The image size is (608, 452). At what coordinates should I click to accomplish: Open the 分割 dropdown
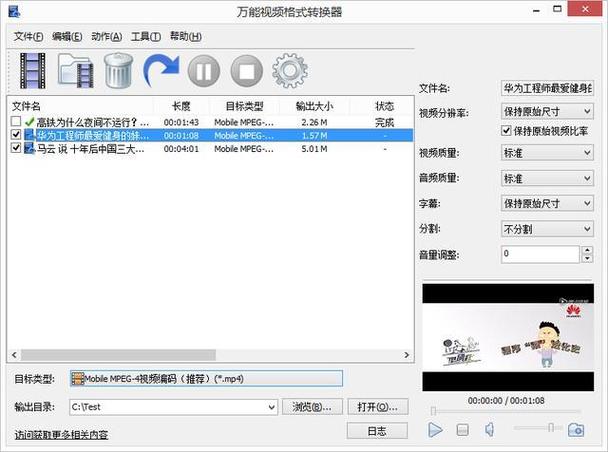547,229
